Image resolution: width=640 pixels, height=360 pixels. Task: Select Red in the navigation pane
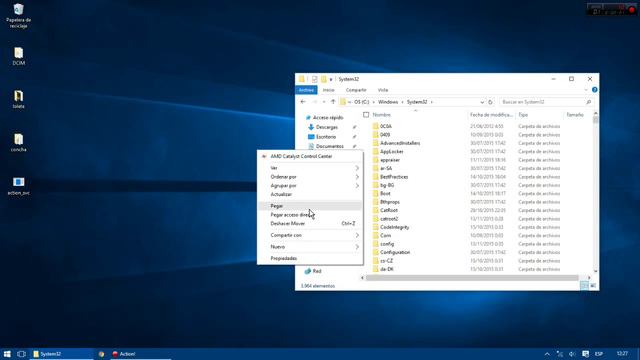(317, 271)
